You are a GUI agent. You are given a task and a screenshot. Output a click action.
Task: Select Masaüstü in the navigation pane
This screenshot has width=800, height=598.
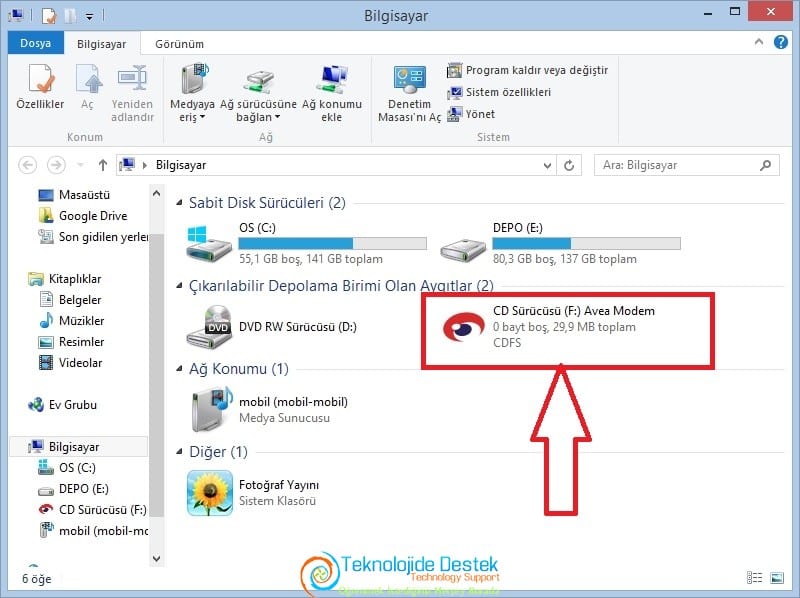[x=74, y=195]
